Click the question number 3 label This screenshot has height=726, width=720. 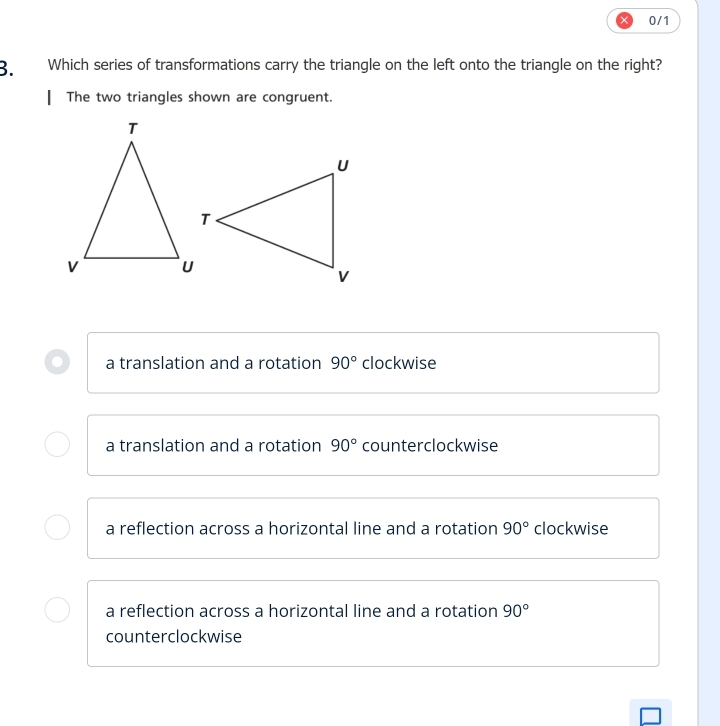pos(6,67)
